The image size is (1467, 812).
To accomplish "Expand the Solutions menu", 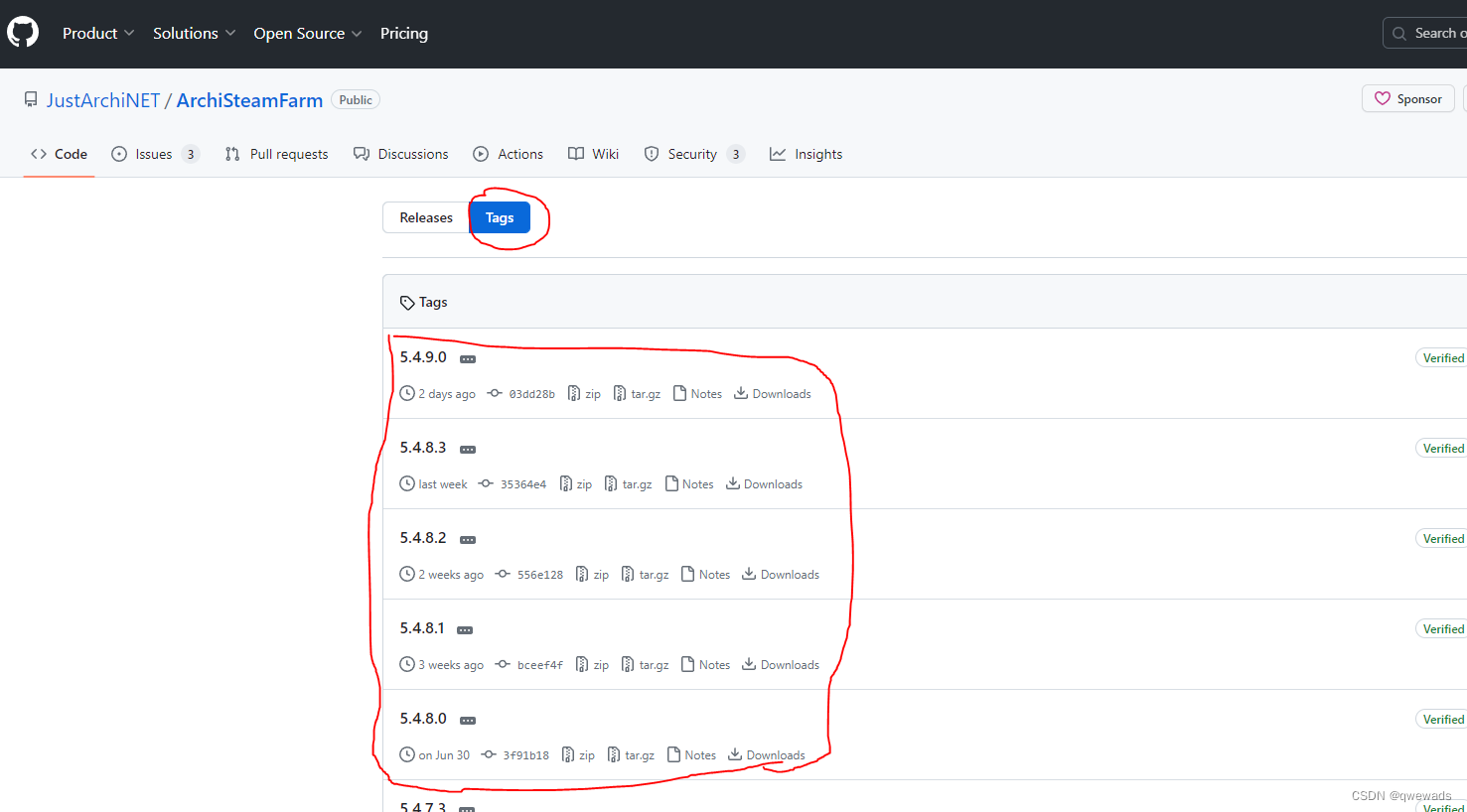I will [x=195, y=33].
